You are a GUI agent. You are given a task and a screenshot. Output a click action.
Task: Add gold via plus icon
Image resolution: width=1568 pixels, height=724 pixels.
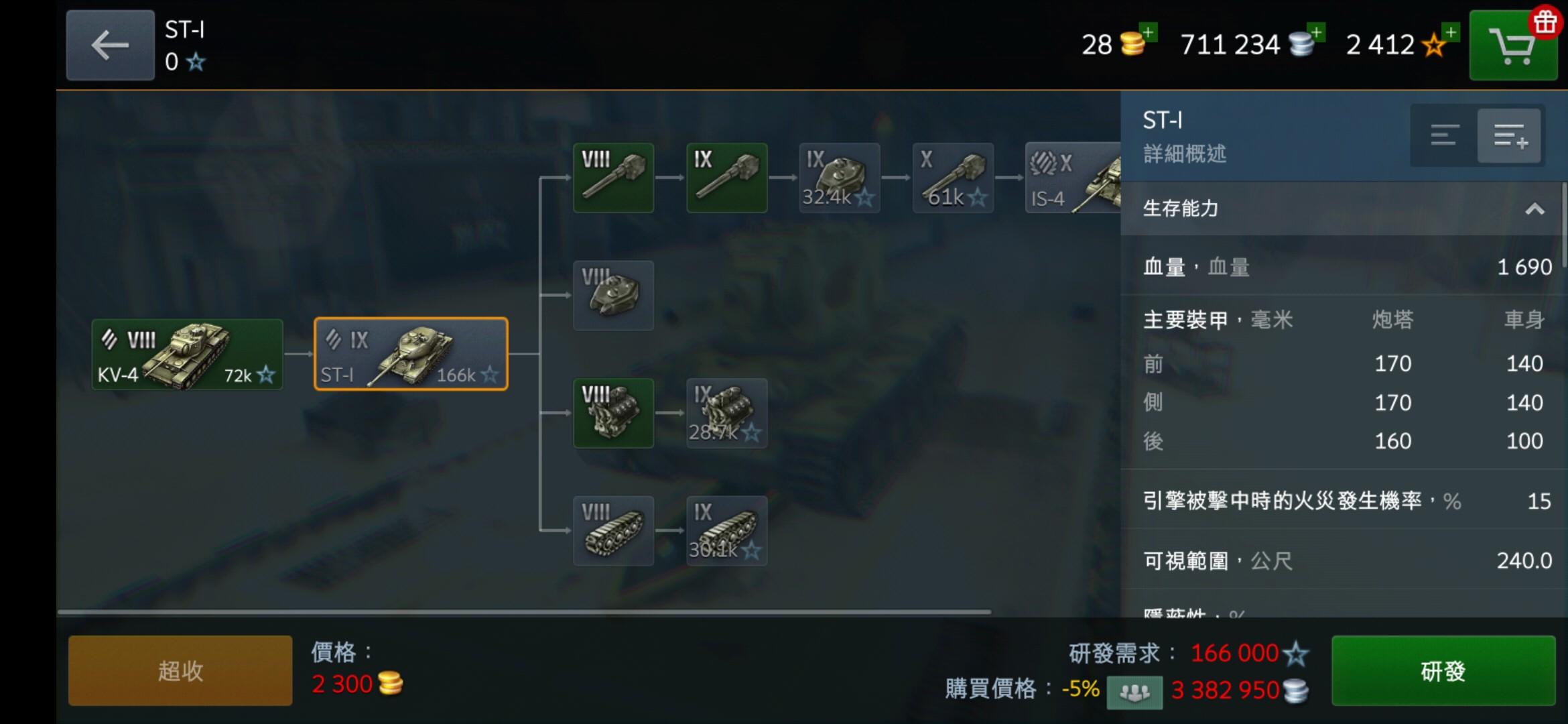click(x=1149, y=32)
